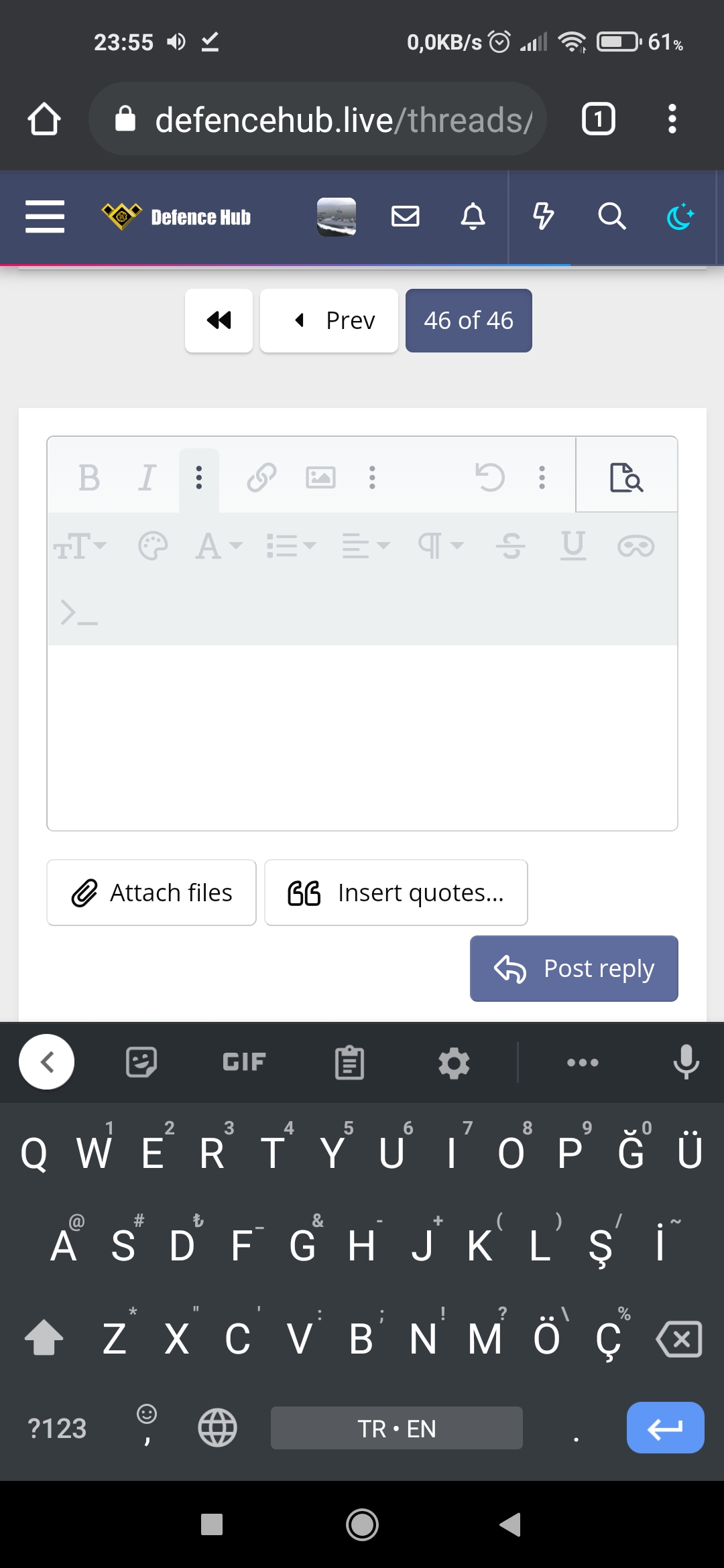Image resolution: width=724 pixels, height=1568 pixels.
Task: Insert a link in the editor
Action: point(261,478)
